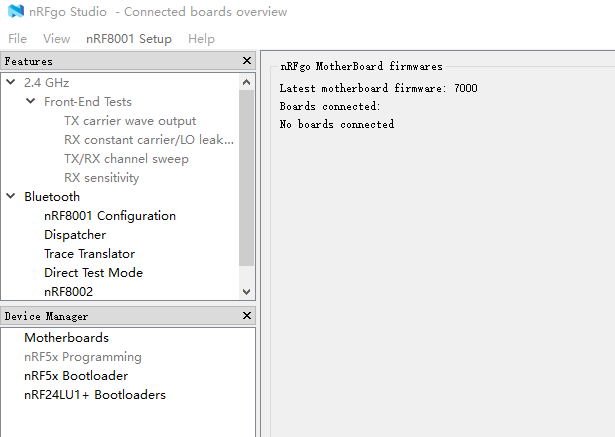
Task: Open nRF8001 Configuration
Action: [110, 216]
